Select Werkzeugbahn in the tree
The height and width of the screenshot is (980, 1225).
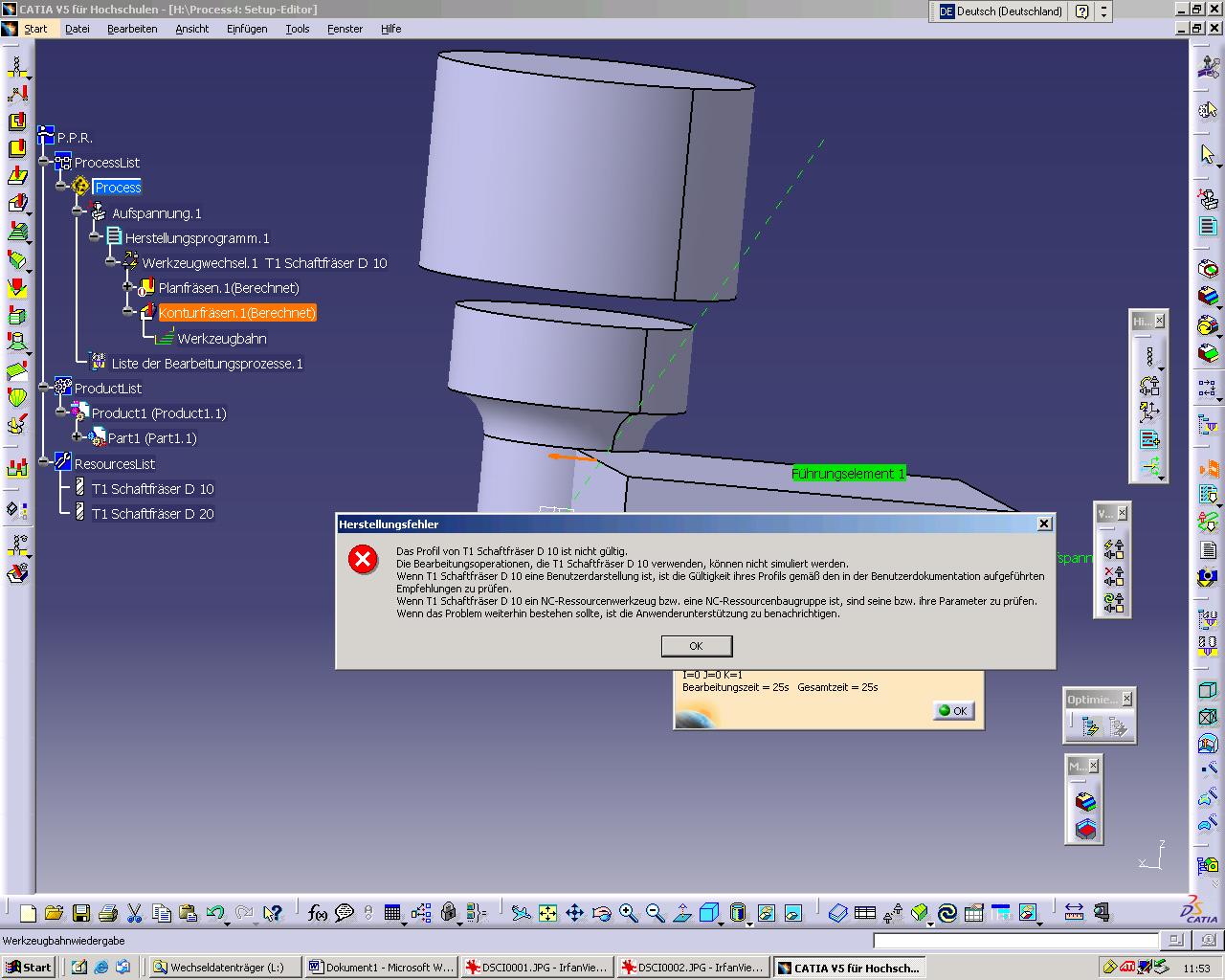(222, 338)
